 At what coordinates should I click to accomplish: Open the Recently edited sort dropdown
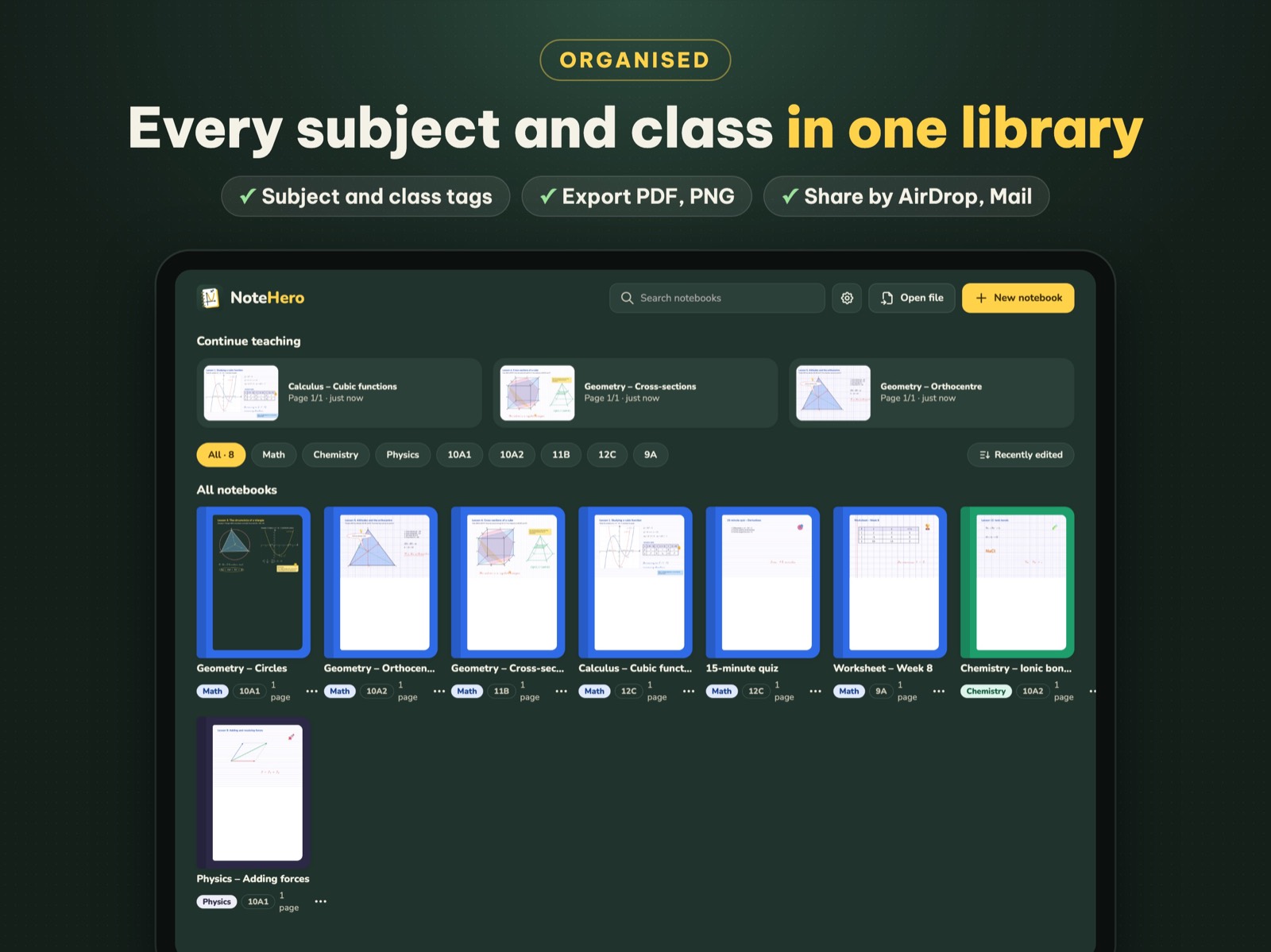click(x=1021, y=455)
